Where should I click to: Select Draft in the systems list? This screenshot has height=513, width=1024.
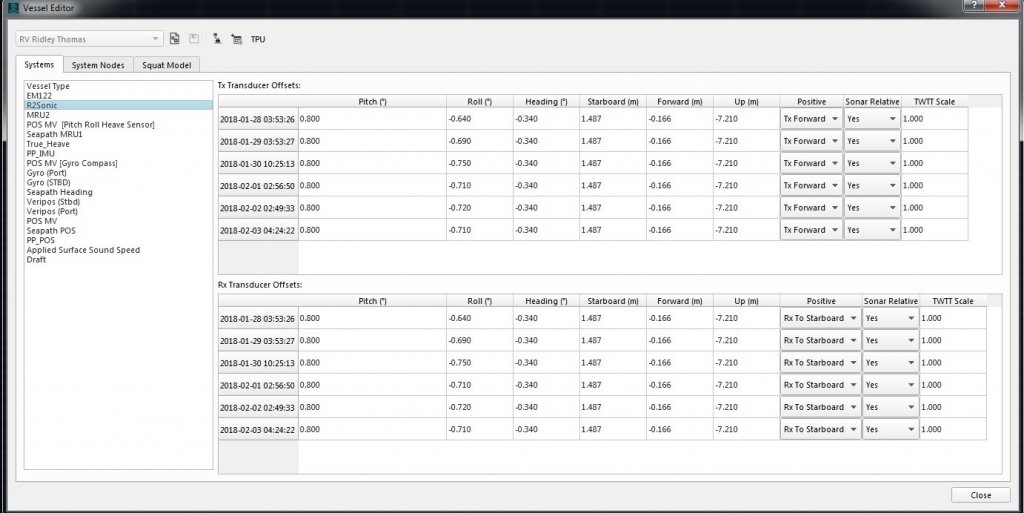tap(36, 260)
